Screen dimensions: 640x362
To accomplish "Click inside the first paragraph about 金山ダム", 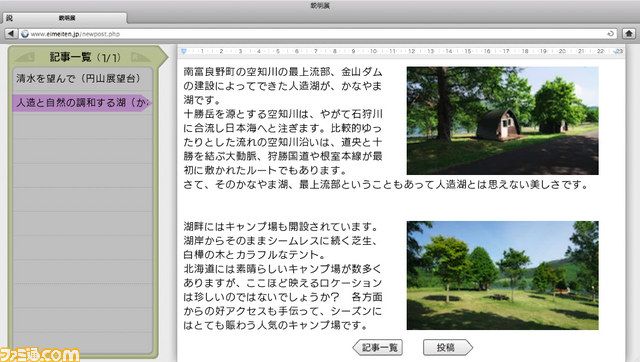I will [x=283, y=86].
